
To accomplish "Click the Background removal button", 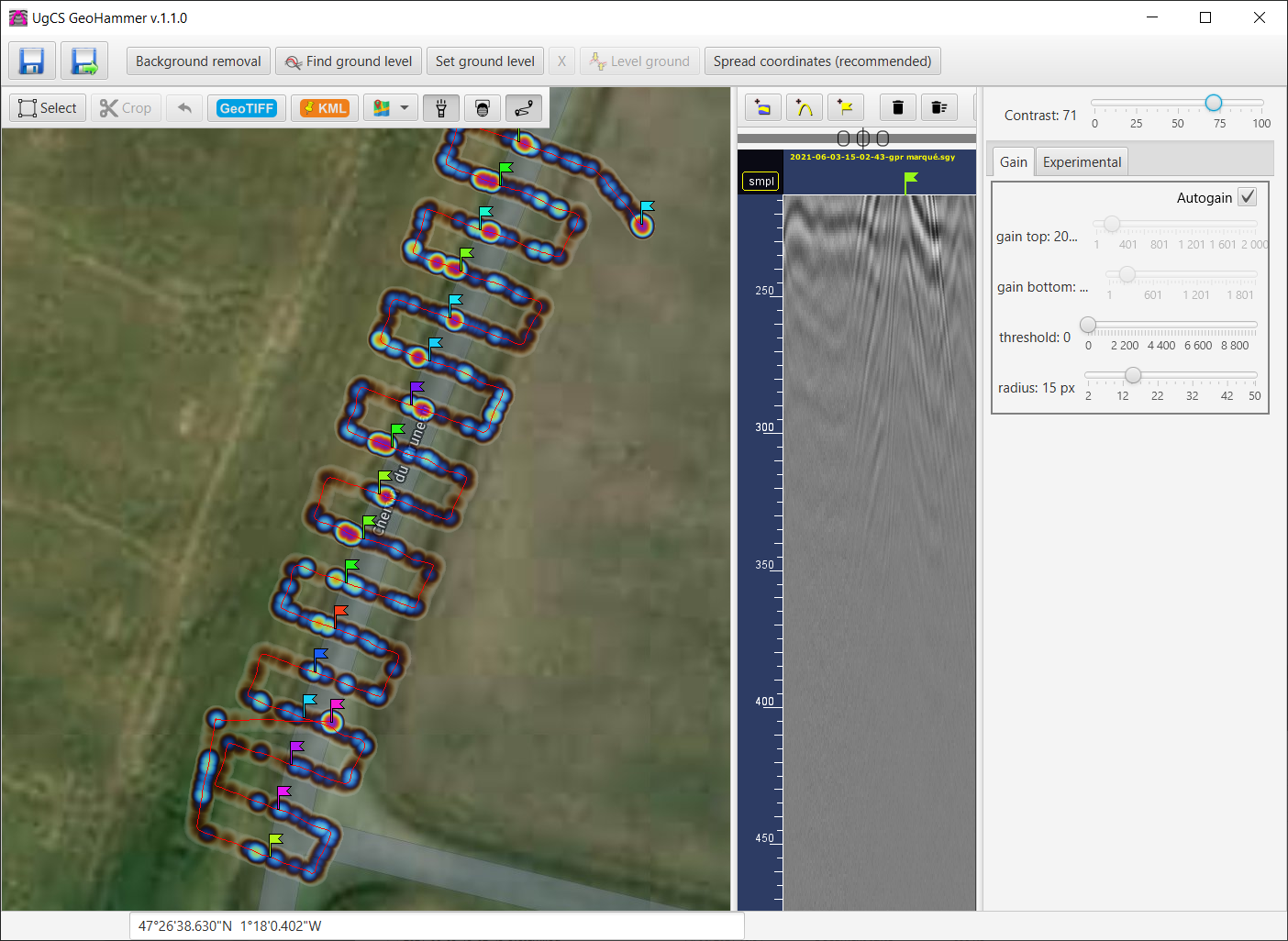I will [x=198, y=61].
